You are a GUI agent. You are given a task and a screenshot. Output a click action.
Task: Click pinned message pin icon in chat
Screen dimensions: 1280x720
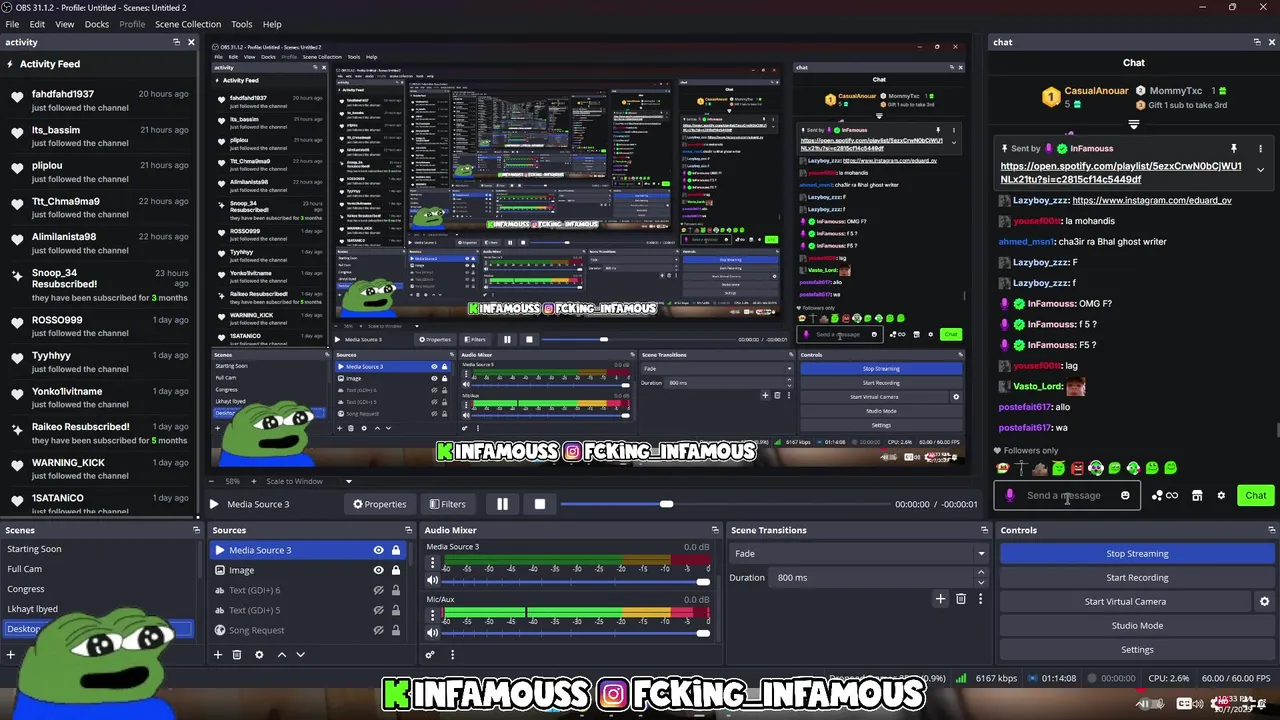pos(1234,149)
